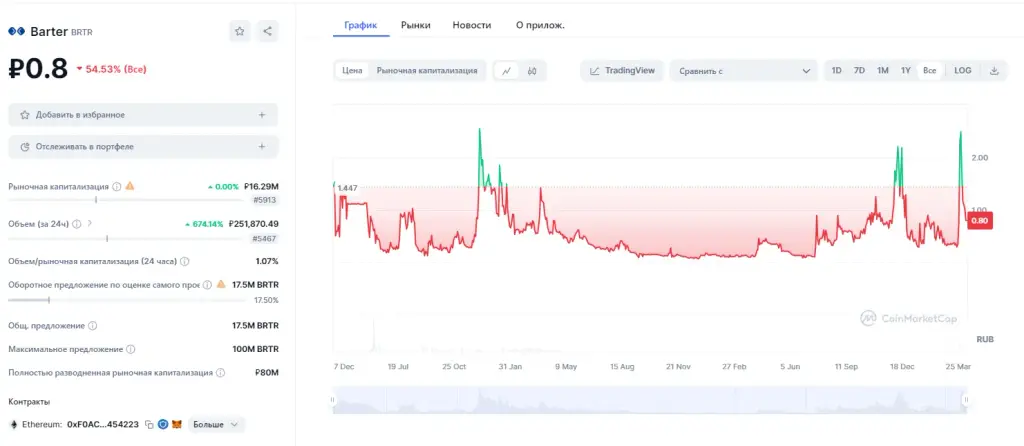Add Barter to favorites with star icon
Screen dimensions: 1024x446
pos(240,31)
